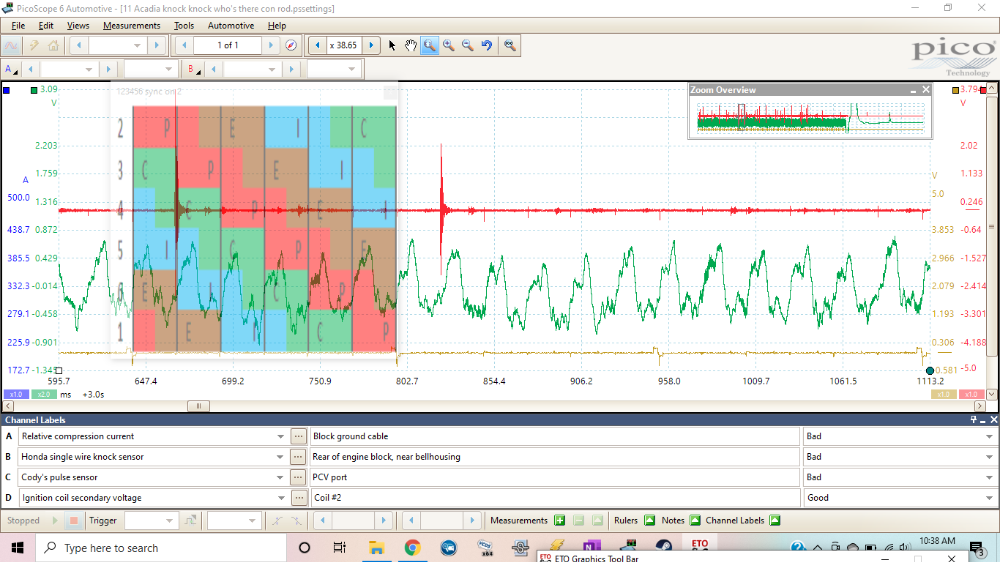Click ellipsis button for channel C label
Screen dimensions: 1000x562
point(298,477)
